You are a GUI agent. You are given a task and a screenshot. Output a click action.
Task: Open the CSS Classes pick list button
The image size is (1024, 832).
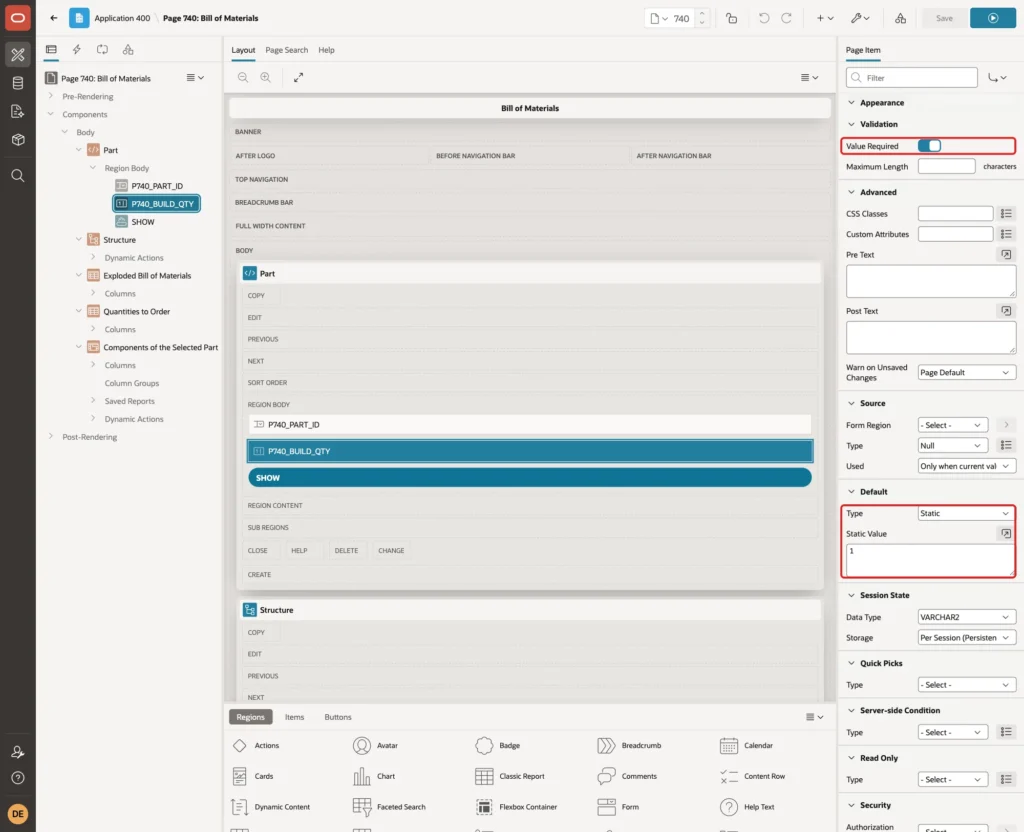(x=1006, y=214)
